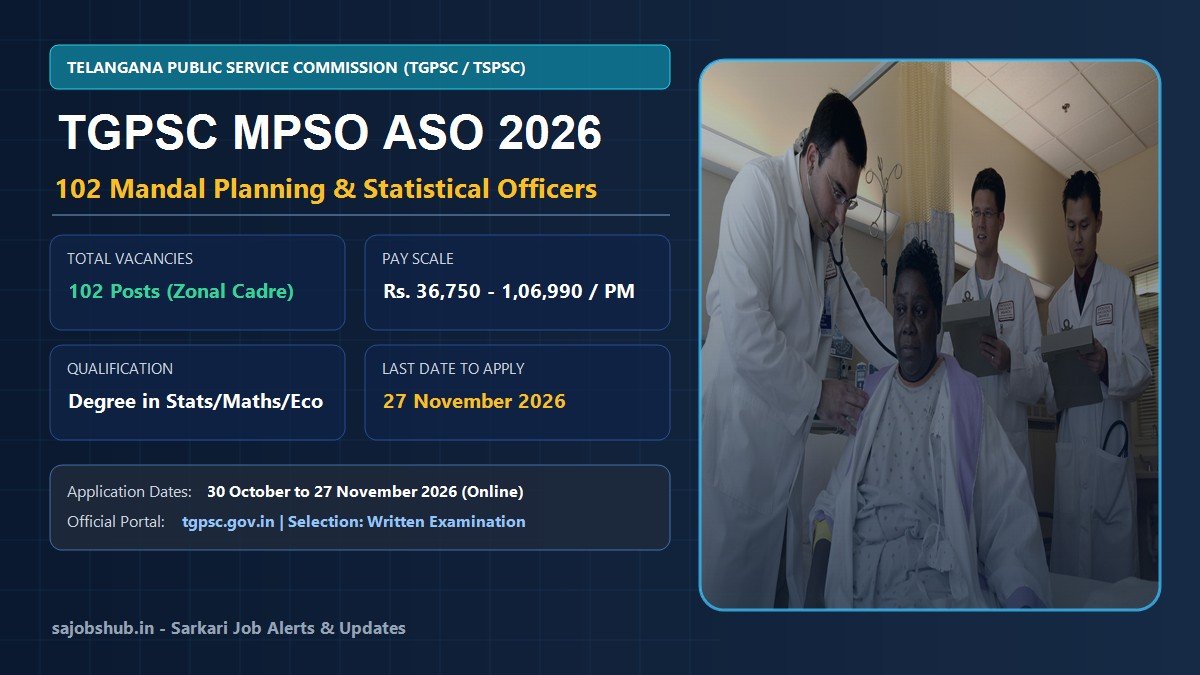Click the Application Dates label
Viewport: 1200px width, 675px height.
point(129,492)
